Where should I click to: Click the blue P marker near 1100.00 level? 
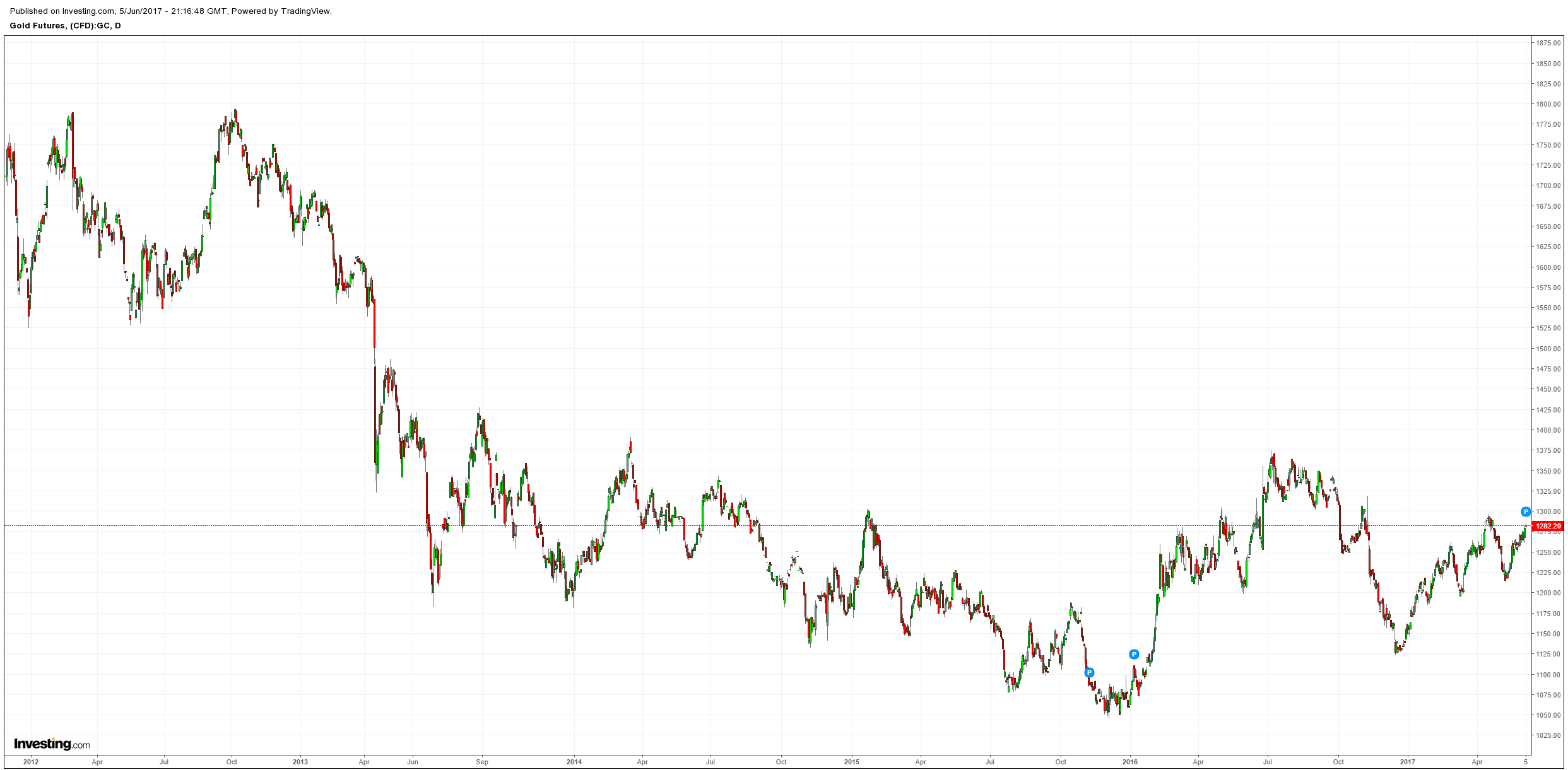[x=1088, y=673]
